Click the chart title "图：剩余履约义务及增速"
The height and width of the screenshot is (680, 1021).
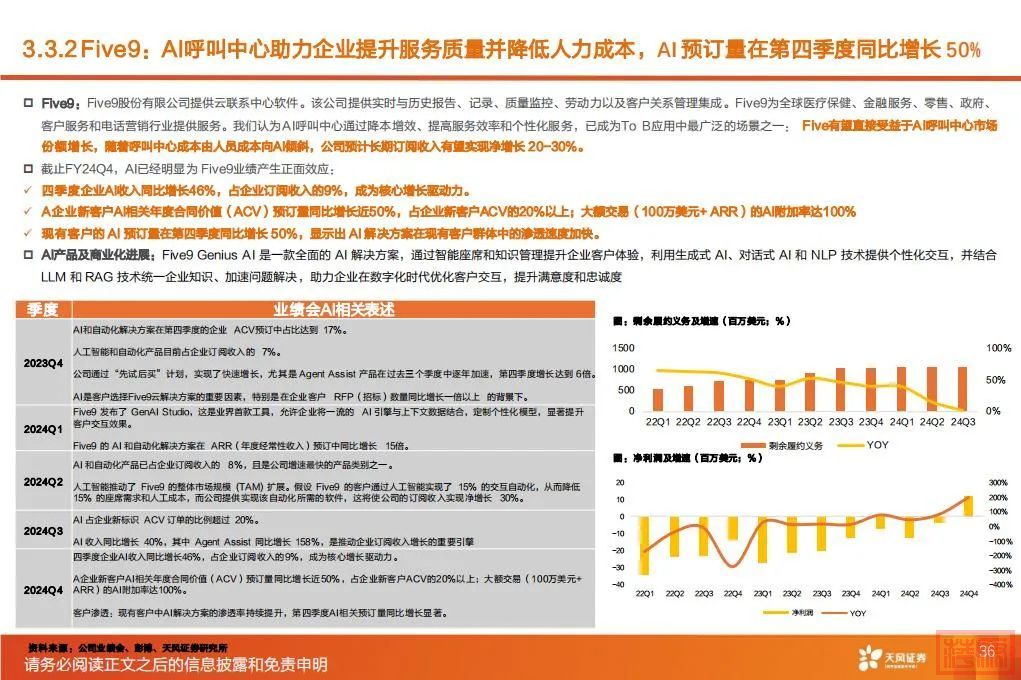tap(702, 321)
